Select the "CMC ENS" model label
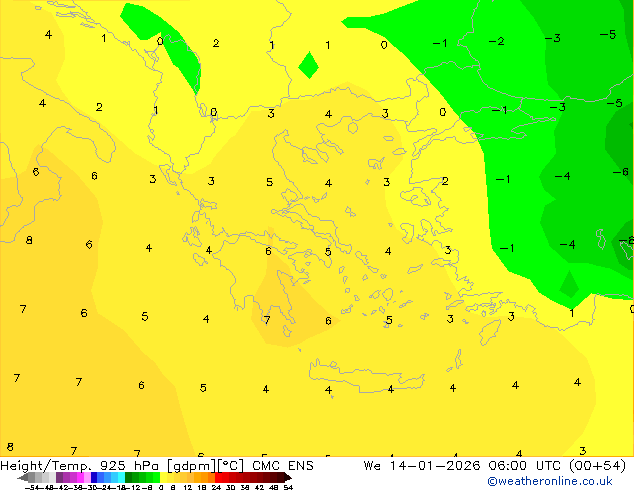The width and height of the screenshot is (634, 490). (283, 466)
